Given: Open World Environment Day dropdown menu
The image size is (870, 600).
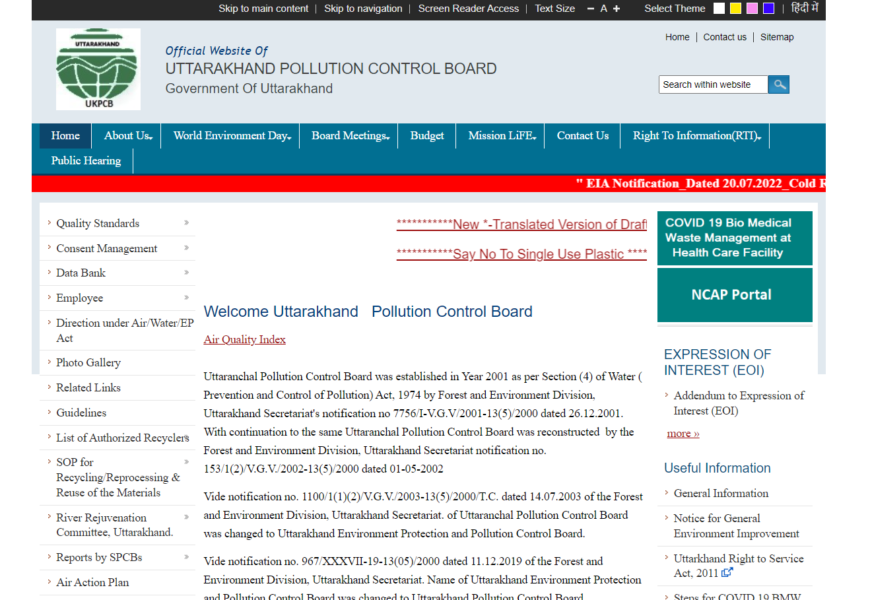Looking at the screenshot, I should click(231, 136).
